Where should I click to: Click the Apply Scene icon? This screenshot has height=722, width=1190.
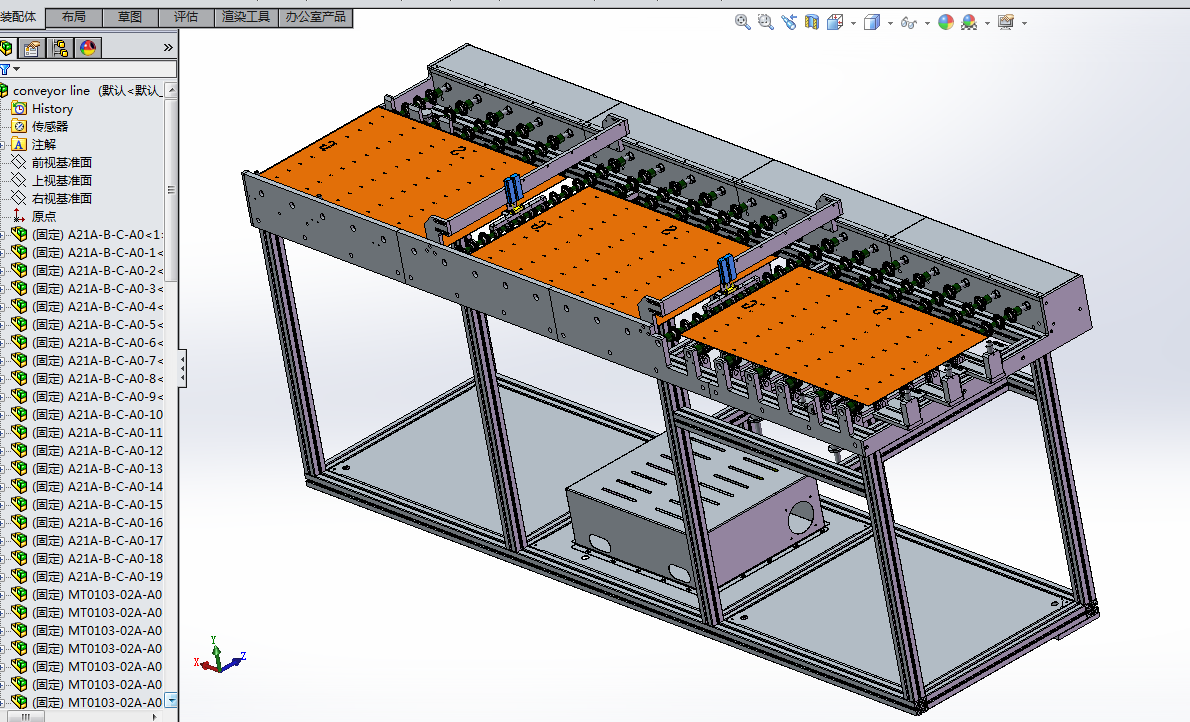point(969,23)
